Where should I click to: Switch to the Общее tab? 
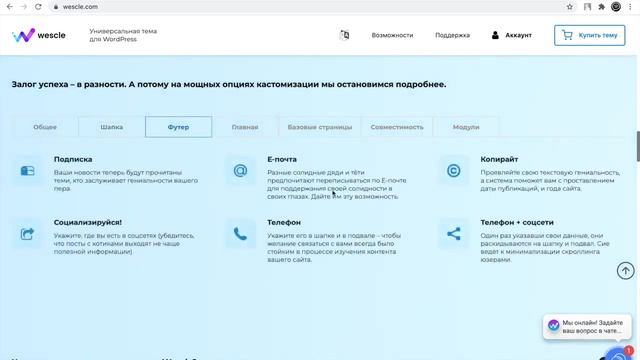[x=45, y=127]
